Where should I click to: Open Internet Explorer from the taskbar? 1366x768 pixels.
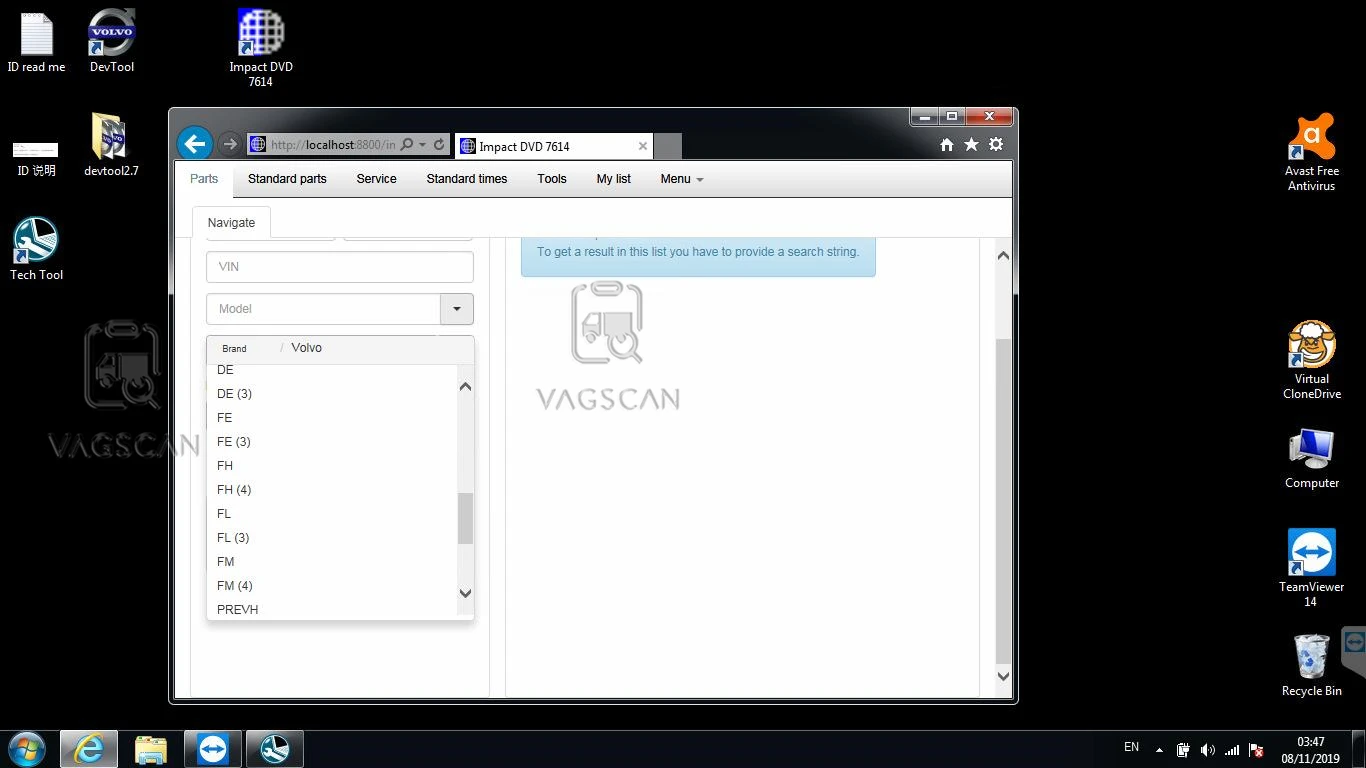tap(89, 749)
